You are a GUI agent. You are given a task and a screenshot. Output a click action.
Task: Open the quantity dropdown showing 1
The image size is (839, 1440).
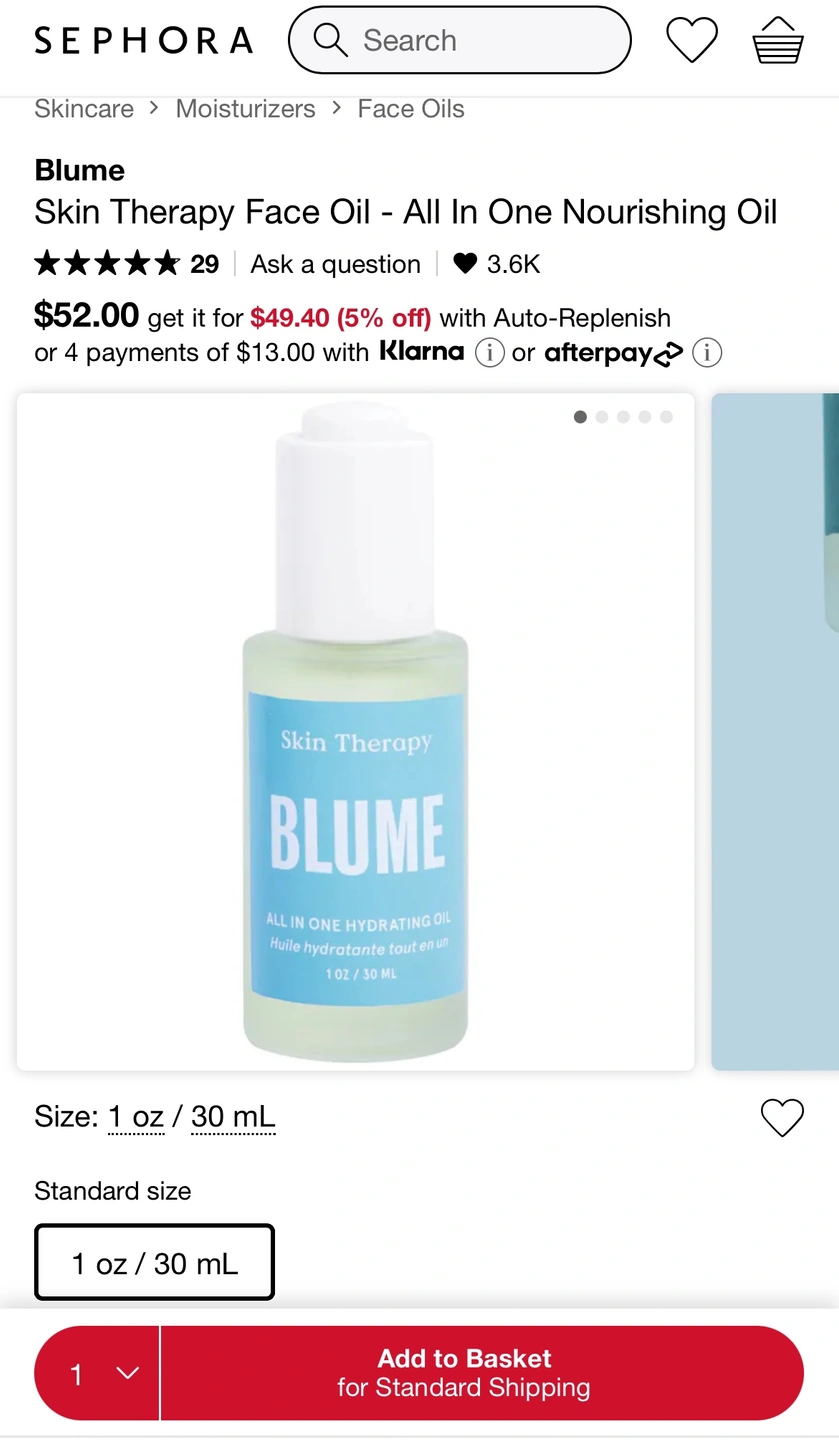97,1373
